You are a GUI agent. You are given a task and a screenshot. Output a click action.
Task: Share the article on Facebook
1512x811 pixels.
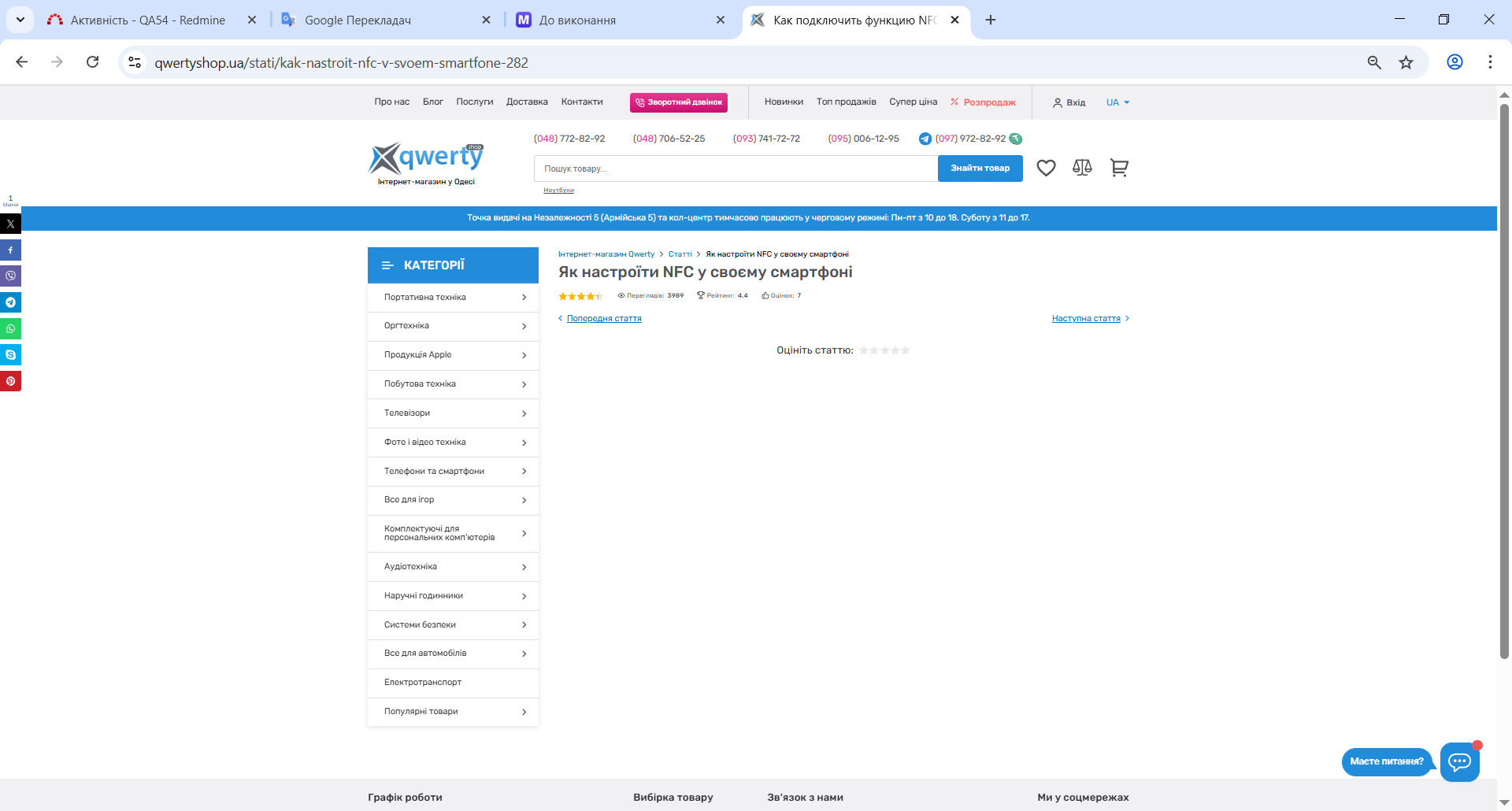click(x=10, y=250)
